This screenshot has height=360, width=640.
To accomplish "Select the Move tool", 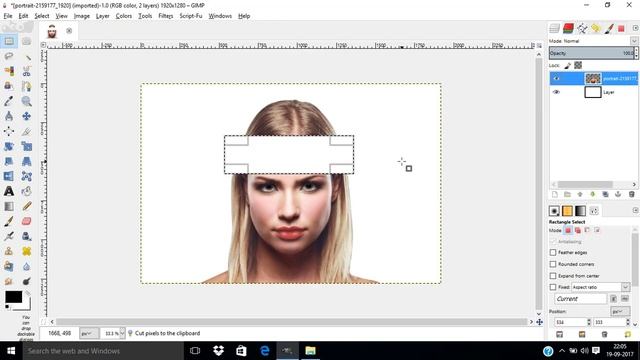I will [27, 116].
